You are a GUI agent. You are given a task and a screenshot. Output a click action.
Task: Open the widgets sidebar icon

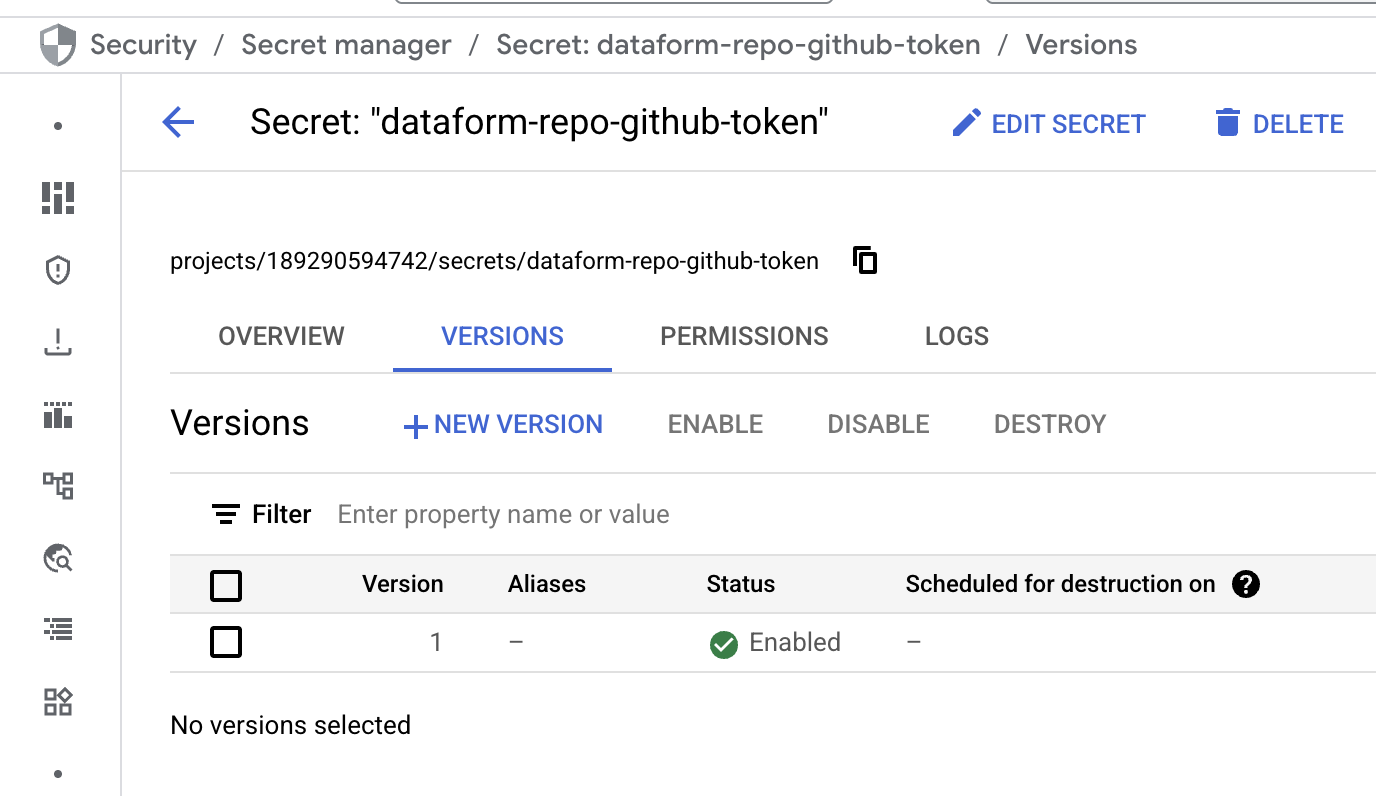click(x=58, y=701)
